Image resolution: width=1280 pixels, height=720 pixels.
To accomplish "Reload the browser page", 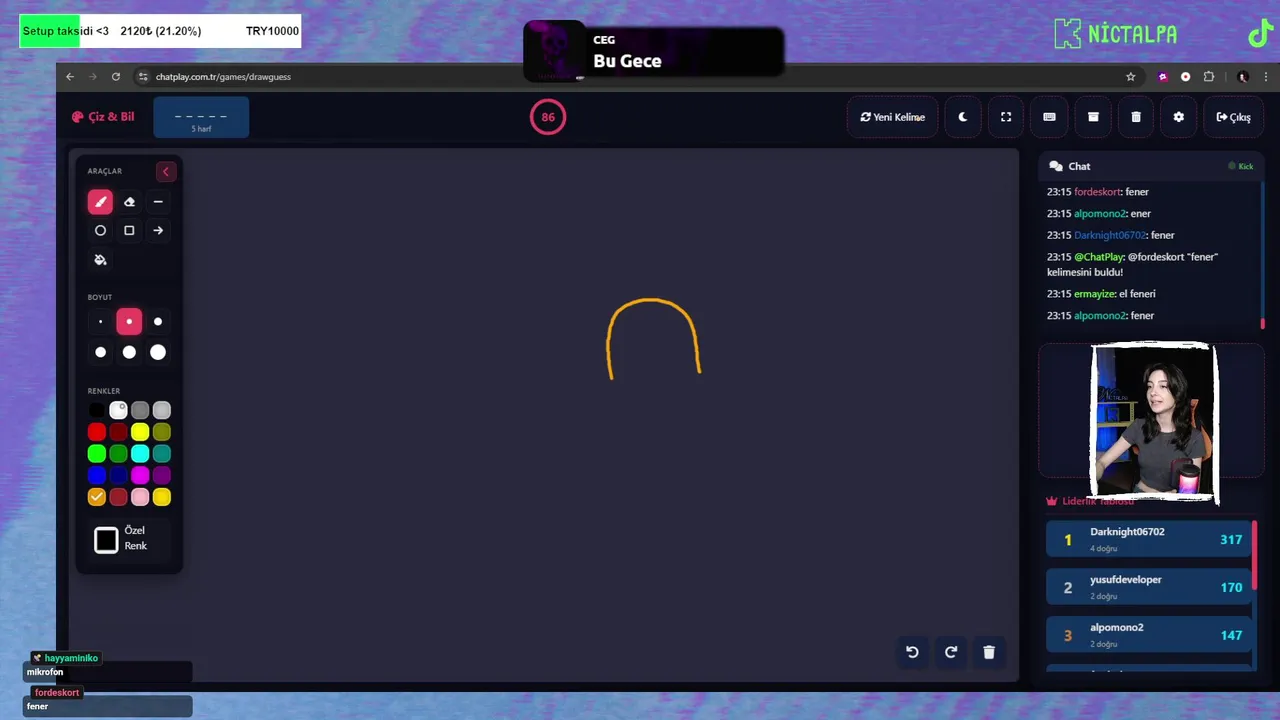I will pos(116,77).
